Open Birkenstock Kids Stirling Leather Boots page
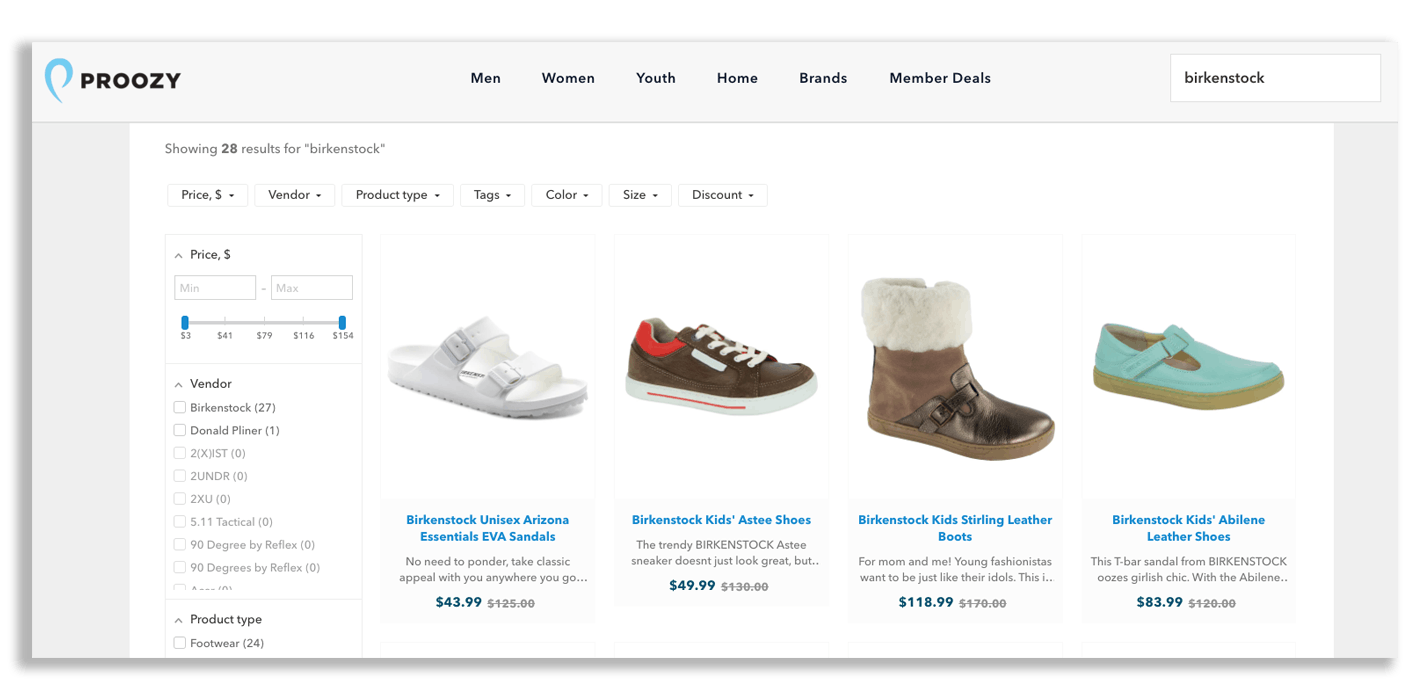 tap(954, 527)
